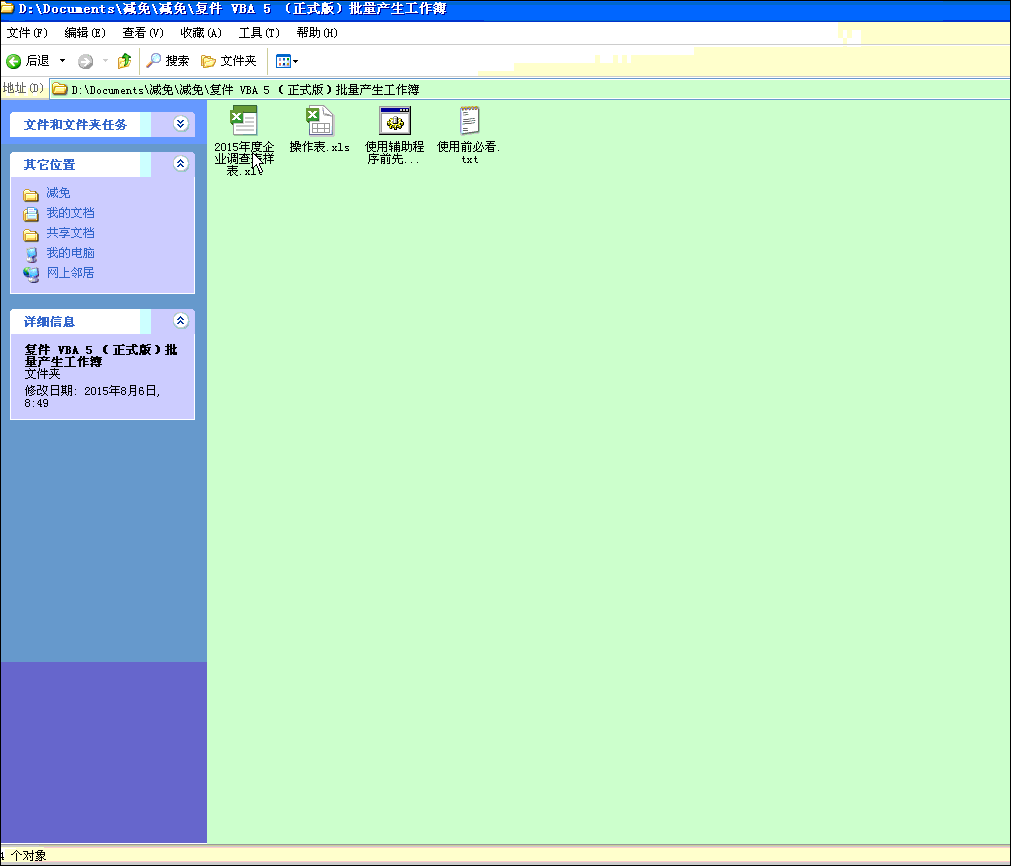Open the 查看(V) menu
The height and width of the screenshot is (866, 1011).
(142, 33)
